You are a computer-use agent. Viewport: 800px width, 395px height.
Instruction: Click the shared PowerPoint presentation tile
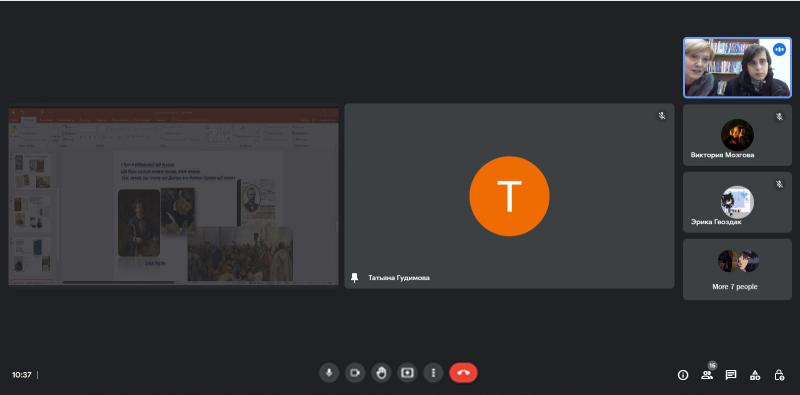173,196
